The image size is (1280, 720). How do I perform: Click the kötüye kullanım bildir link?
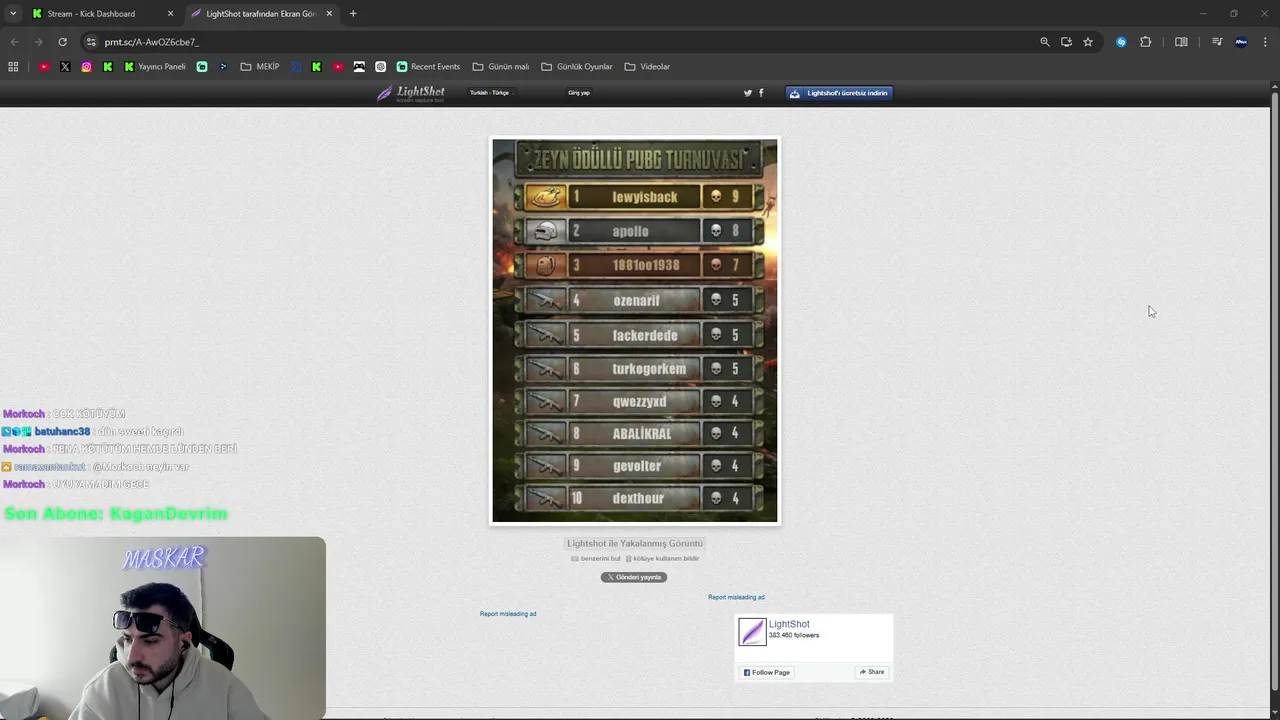tap(663, 559)
